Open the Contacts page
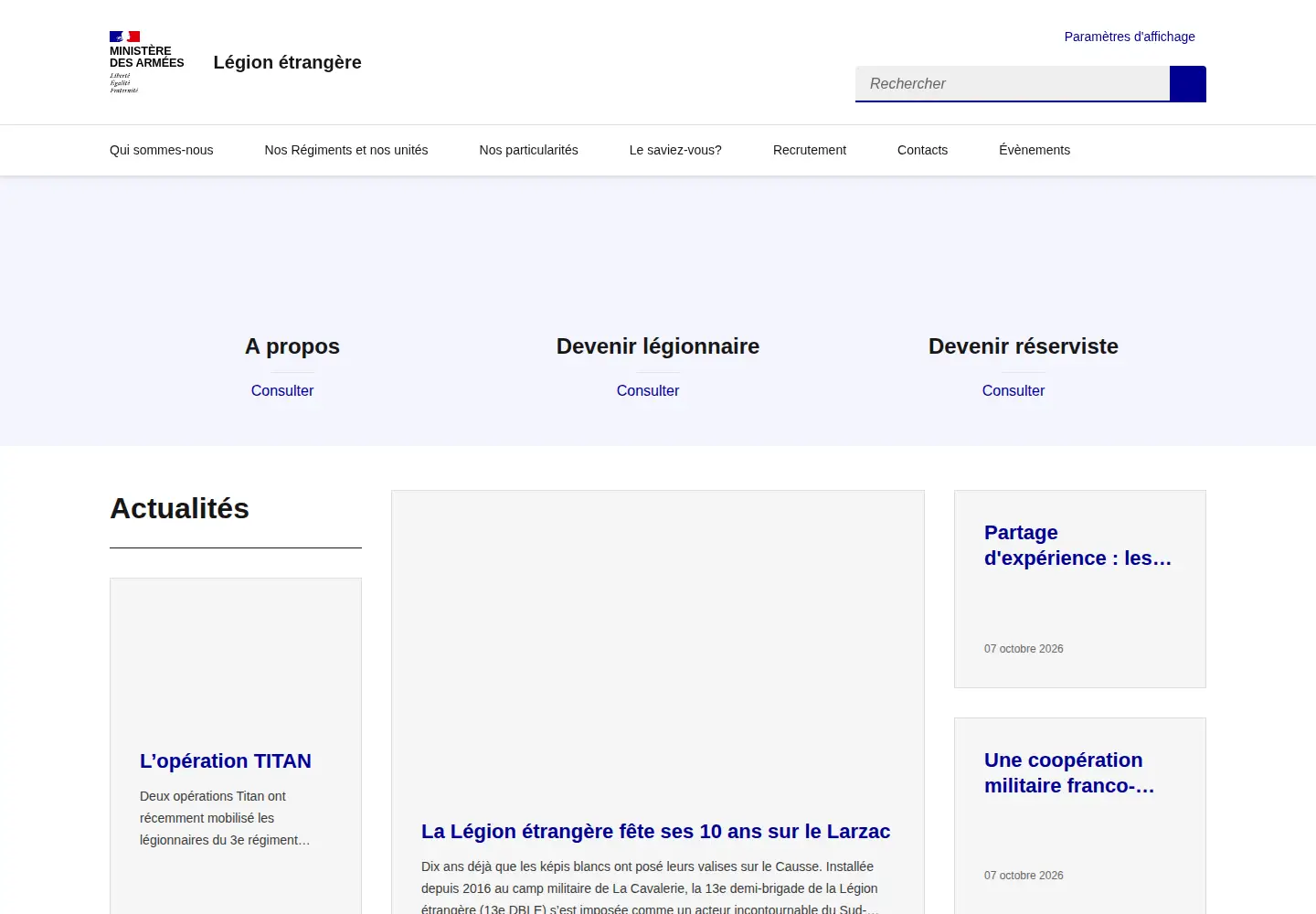The height and width of the screenshot is (914, 1316). point(922,150)
